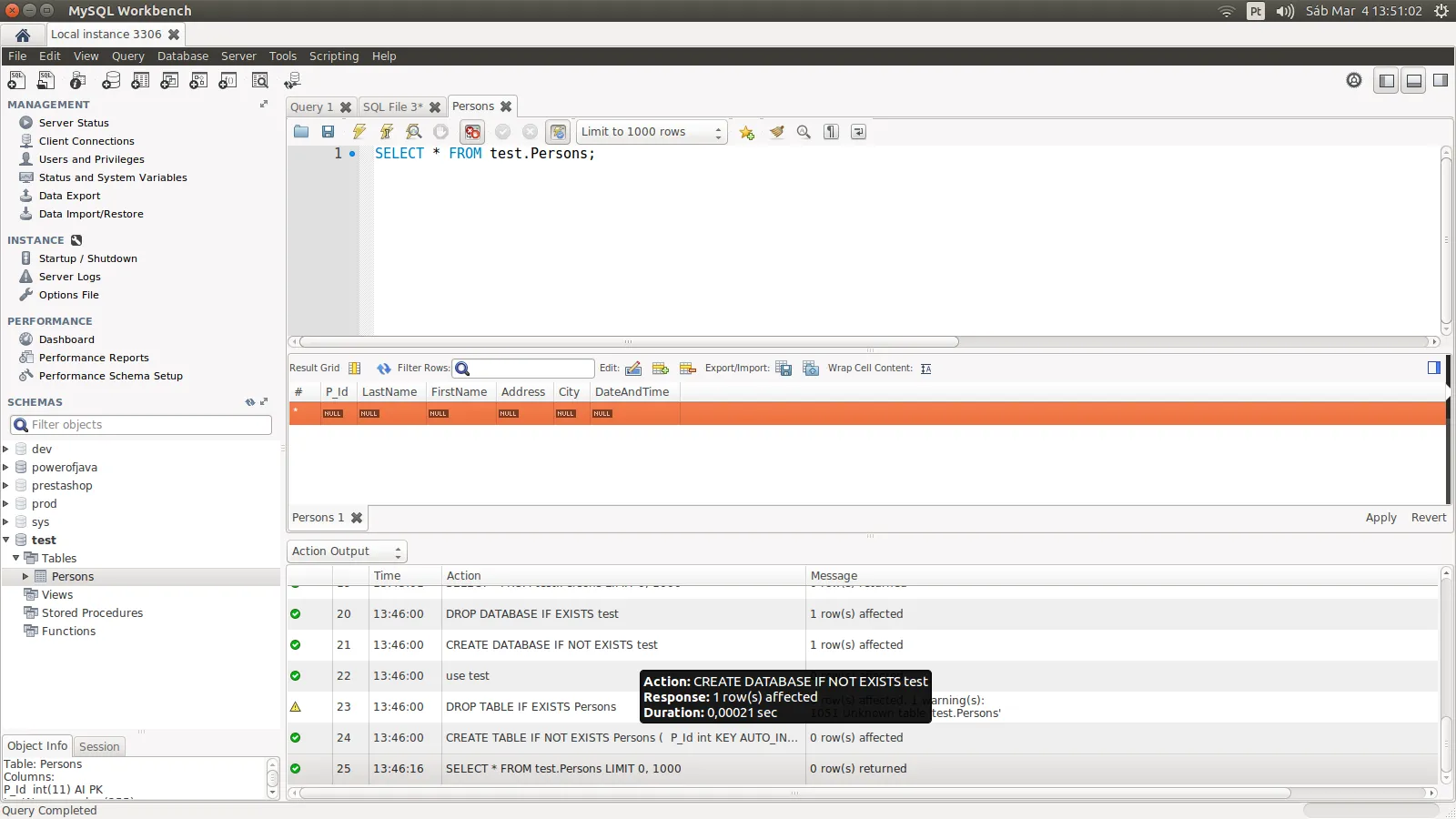1456x819 pixels.
Task: Toggle stop-on-error for script execution
Action: pos(471,132)
